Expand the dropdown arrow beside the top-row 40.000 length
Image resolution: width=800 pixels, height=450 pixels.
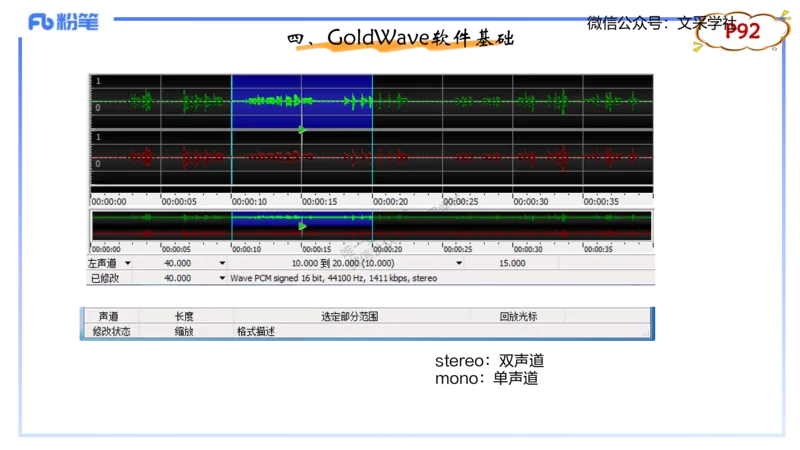click(x=221, y=263)
